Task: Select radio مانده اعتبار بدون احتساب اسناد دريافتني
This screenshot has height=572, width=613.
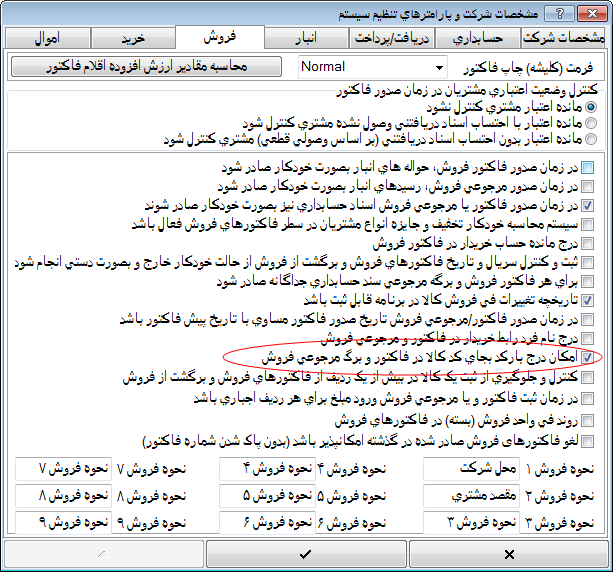Action: [593, 139]
